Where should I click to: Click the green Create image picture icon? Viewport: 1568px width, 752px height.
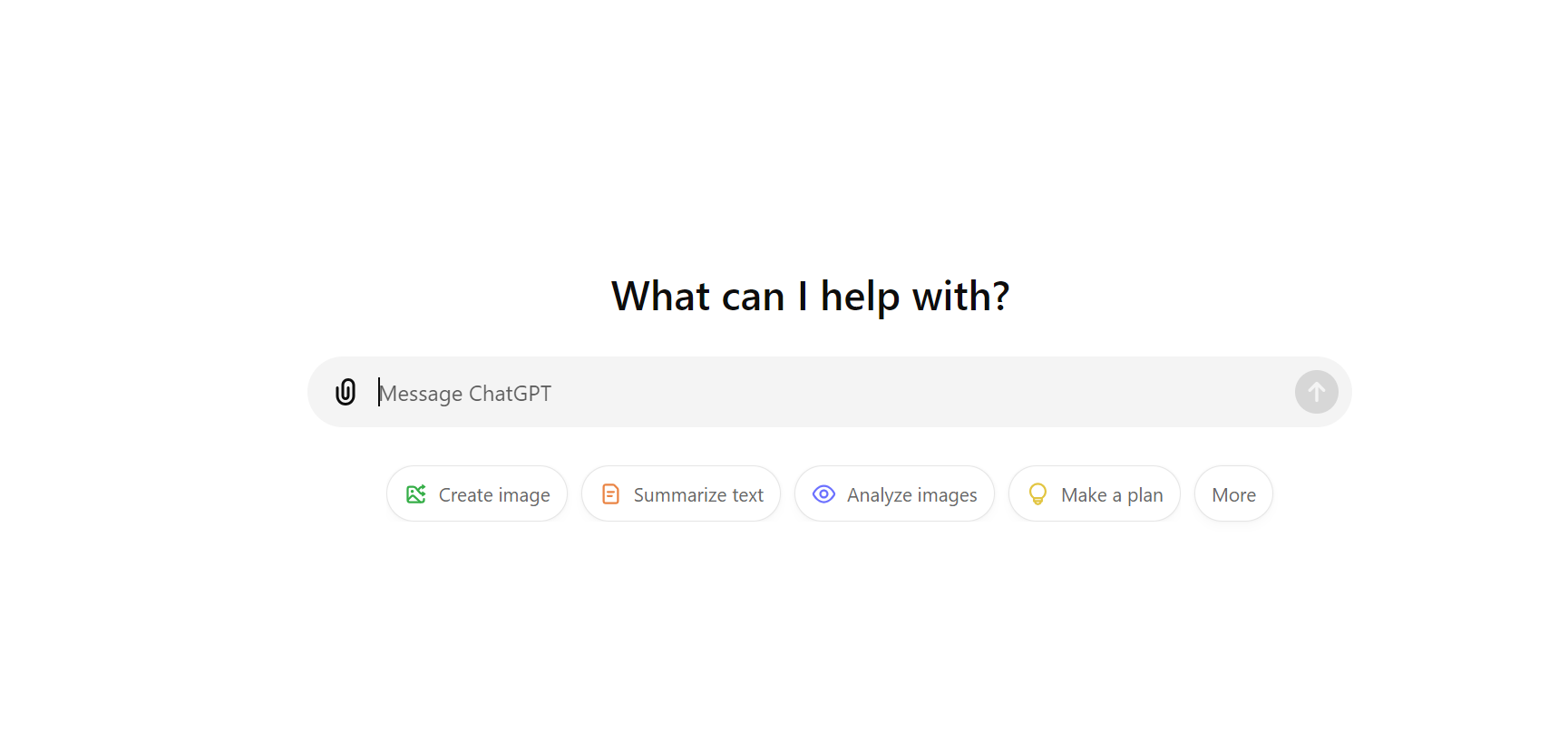click(x=416, y=494)
